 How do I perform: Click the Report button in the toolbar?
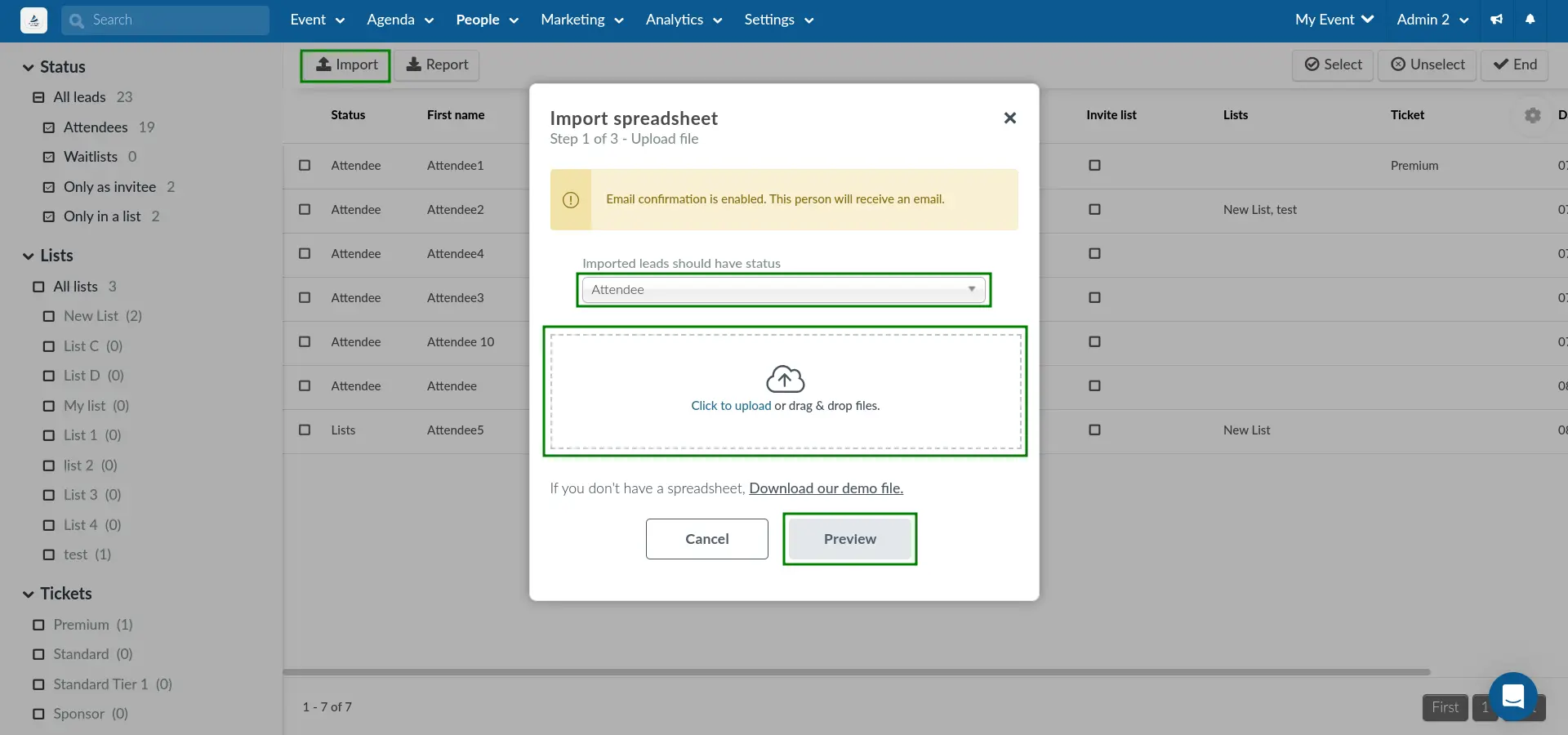(437, 65)
